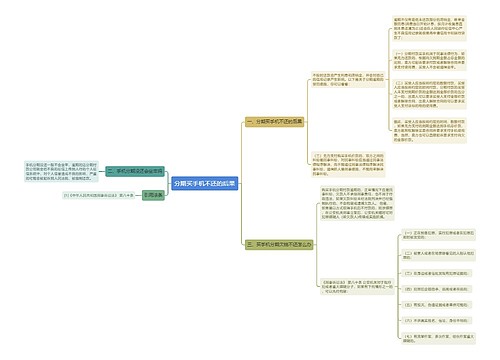
Task: Click the note starting with (一) 分期付款
Action: 429,60
